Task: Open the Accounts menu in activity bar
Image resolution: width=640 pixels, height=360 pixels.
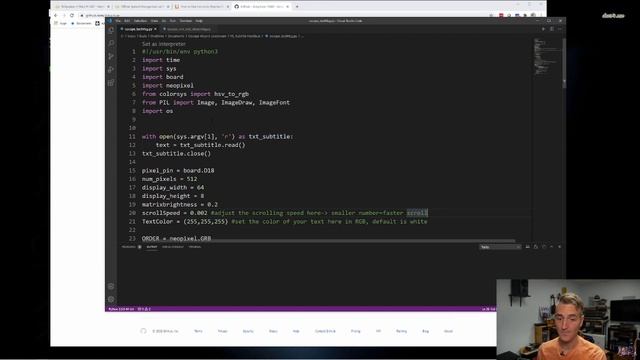Action: point(111,287)
